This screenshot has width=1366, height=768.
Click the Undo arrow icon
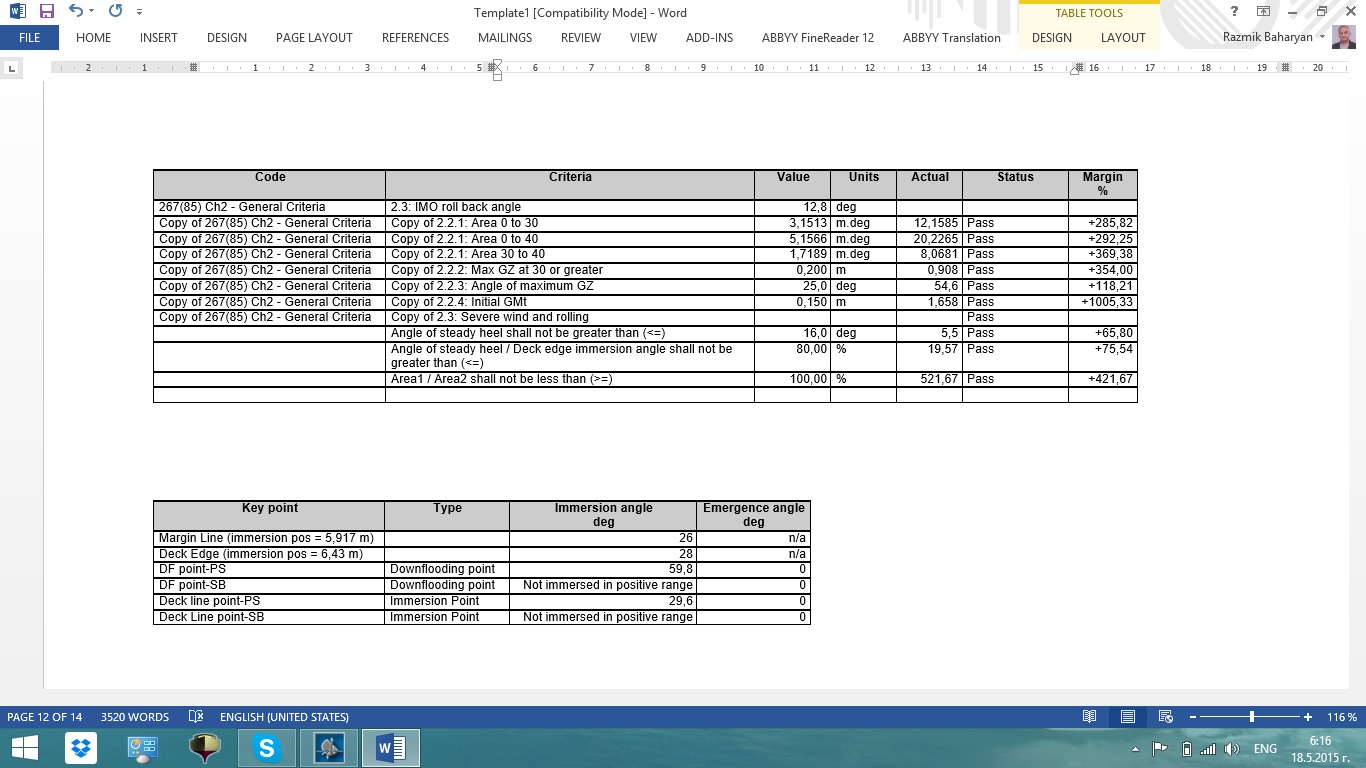click(x=76, y=12)
